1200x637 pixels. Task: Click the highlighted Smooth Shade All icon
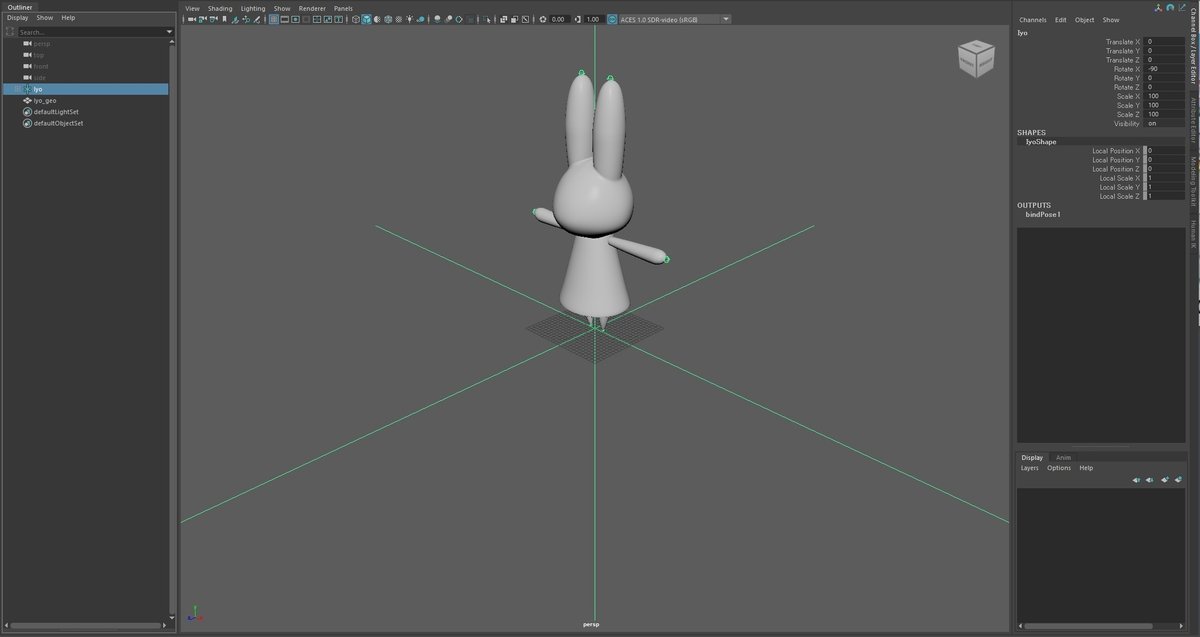click(x=366, y=19)
